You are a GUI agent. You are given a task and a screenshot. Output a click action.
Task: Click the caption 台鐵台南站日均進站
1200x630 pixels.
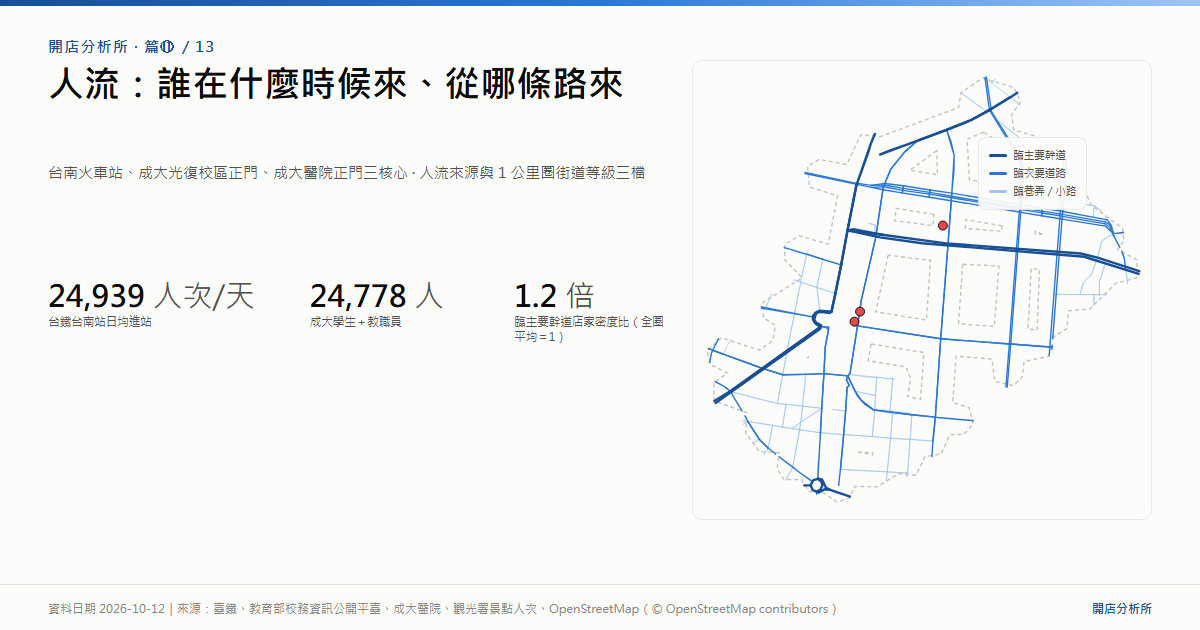coord(100,322)
